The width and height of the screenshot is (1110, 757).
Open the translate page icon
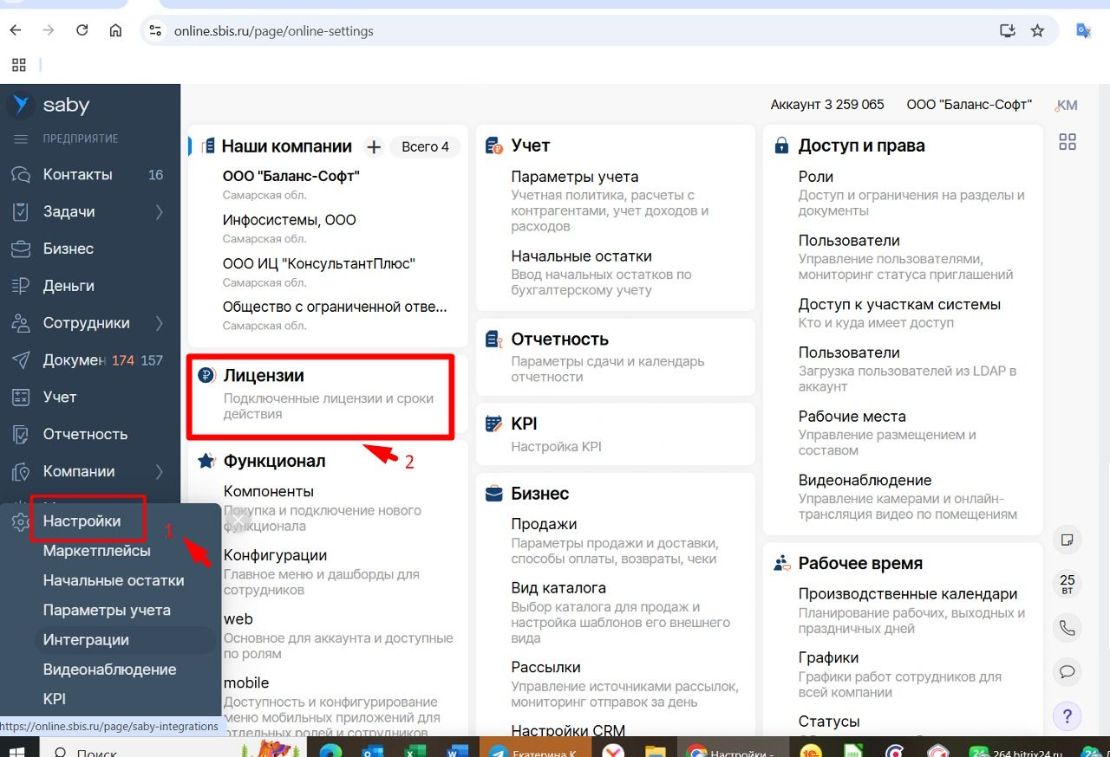(1083, 30)
